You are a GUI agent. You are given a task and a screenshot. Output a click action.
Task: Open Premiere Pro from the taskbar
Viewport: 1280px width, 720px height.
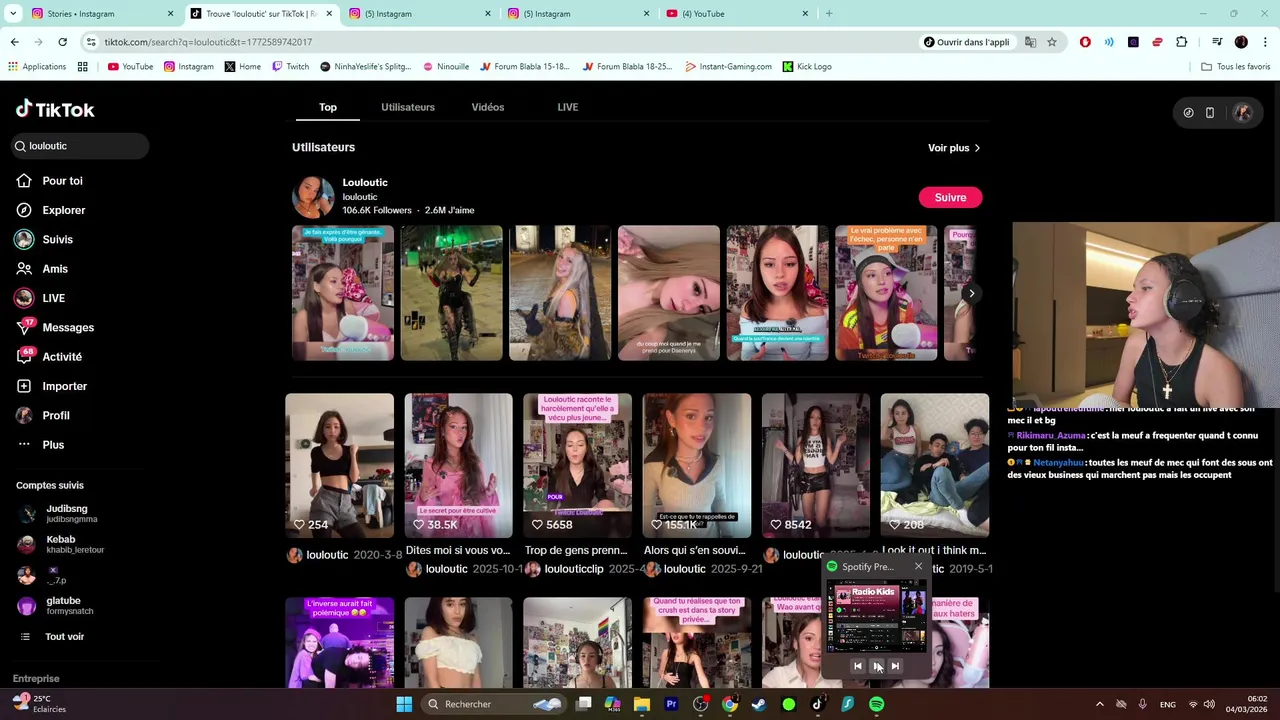tap(671, 704)
